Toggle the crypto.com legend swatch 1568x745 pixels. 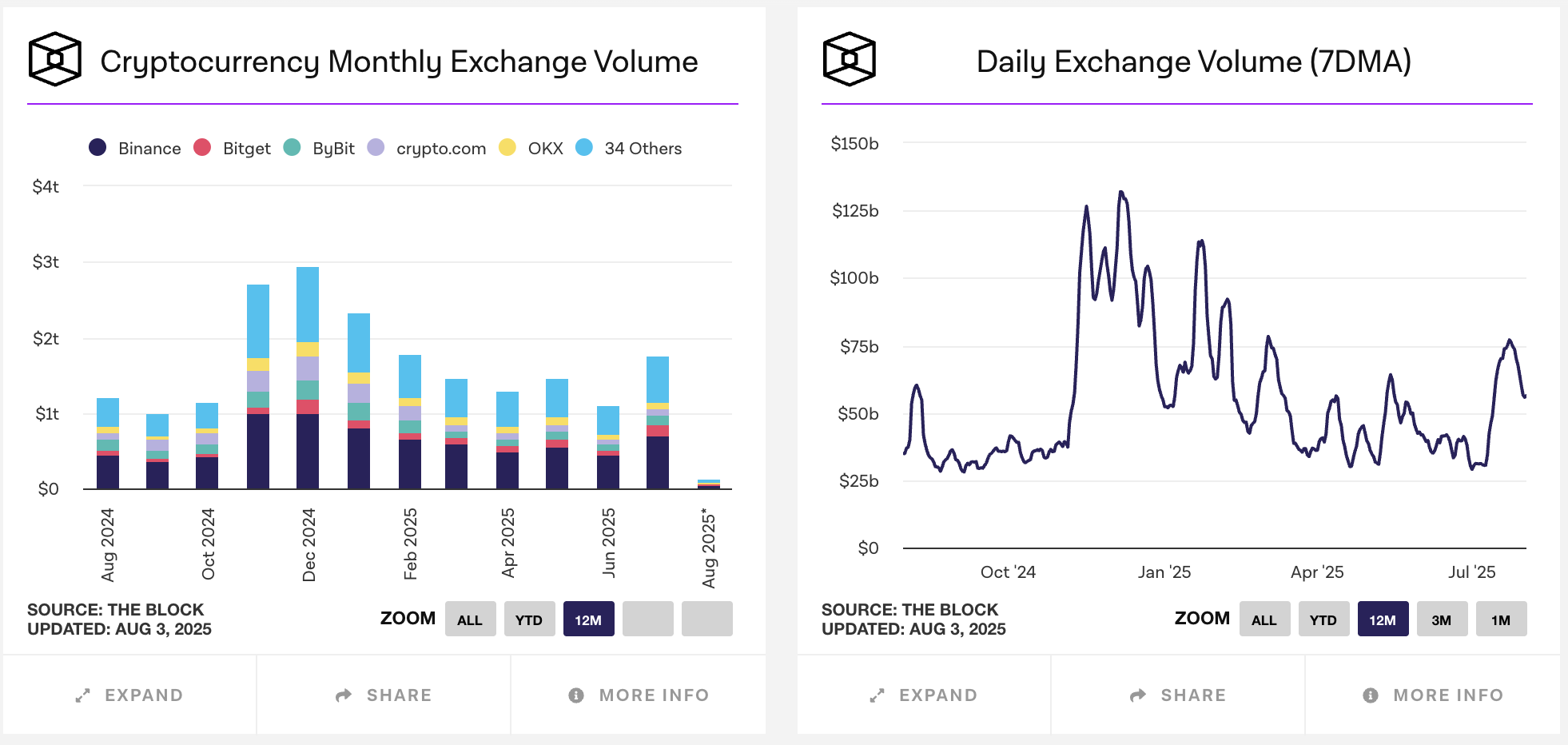(x=376, y=147)
